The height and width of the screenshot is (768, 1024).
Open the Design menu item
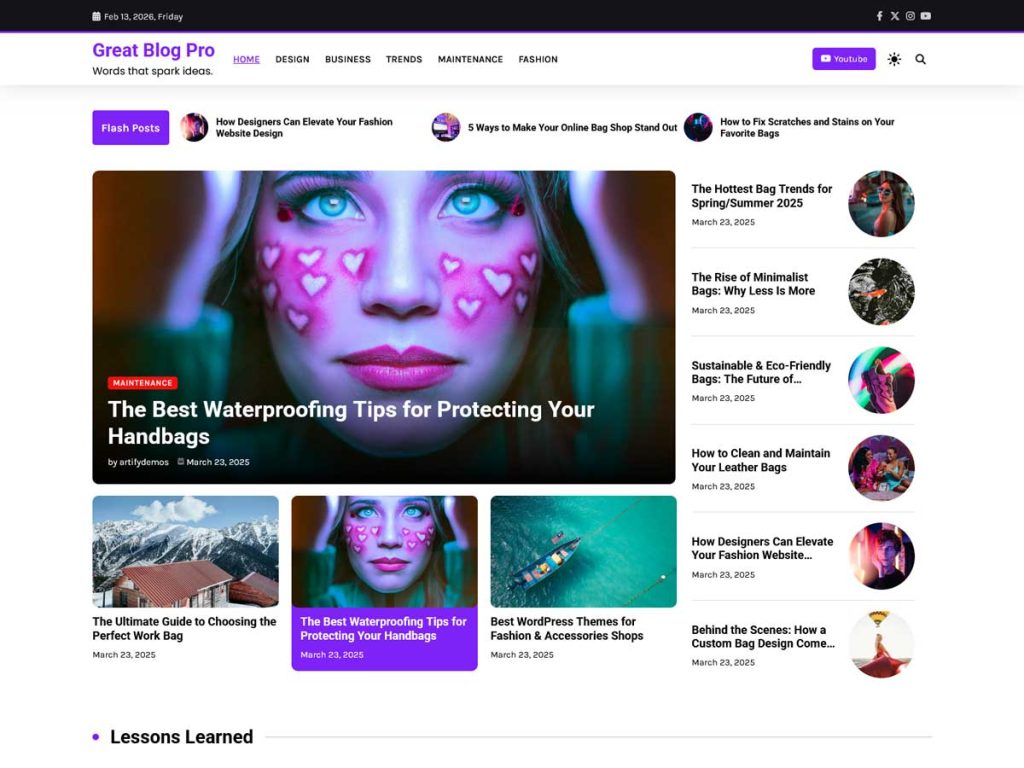(292, 59)
